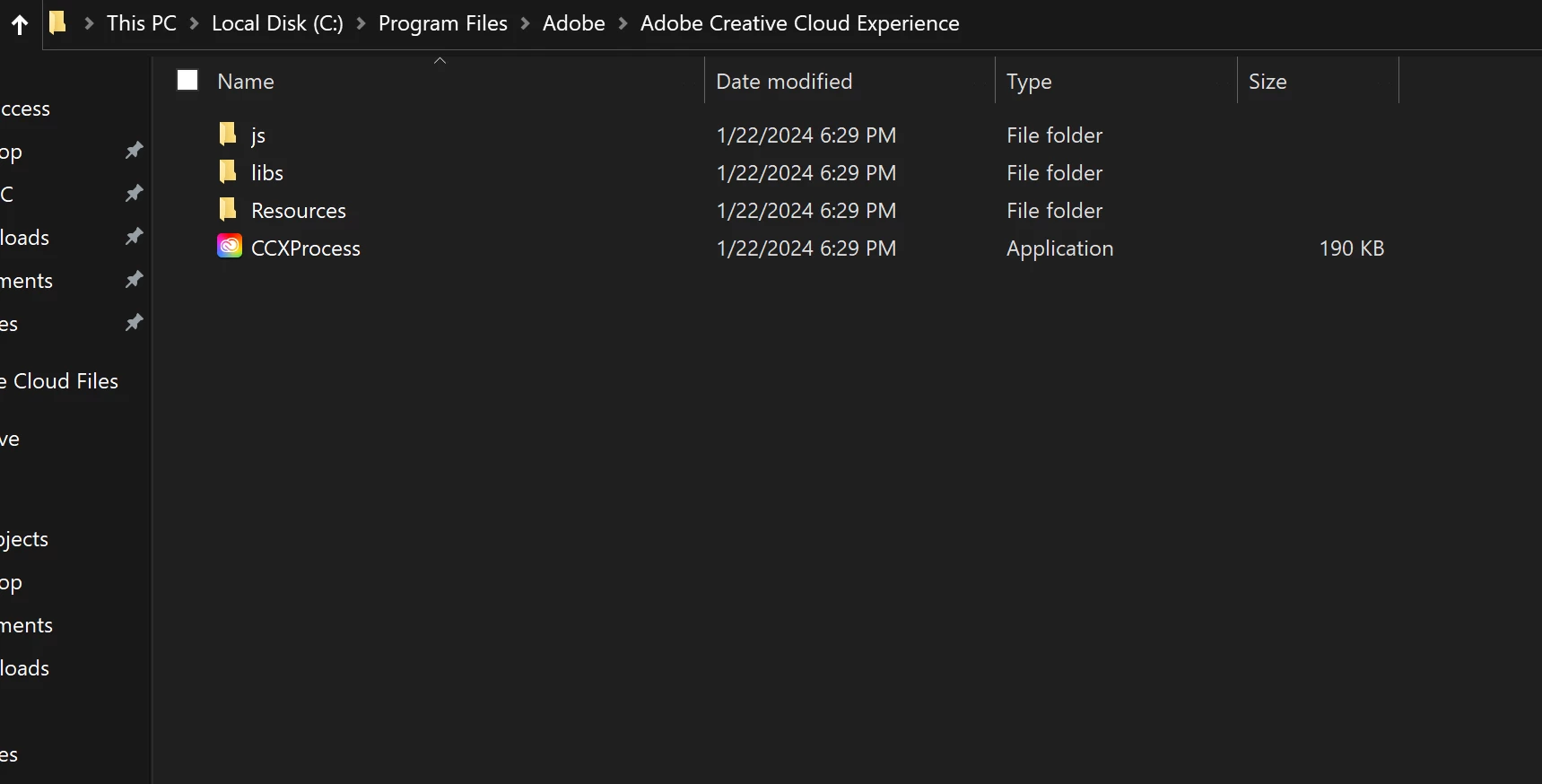This screenshot has height=784, width=1542.
Task: Select the CCXProcess file name
Action: point(306,248)
